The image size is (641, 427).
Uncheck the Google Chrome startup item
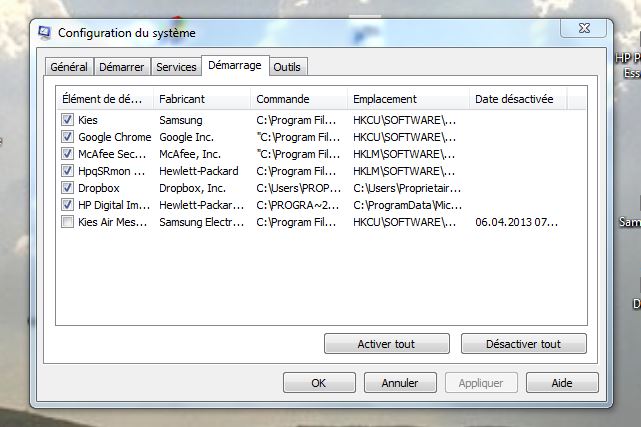tap(67, 137)
